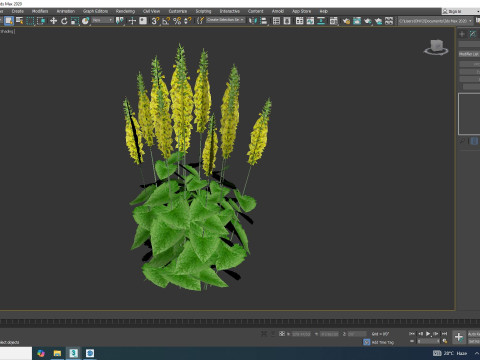Open the Graph Editors menu
This screenshot has height=360, width=480.
tap(95, 11)
